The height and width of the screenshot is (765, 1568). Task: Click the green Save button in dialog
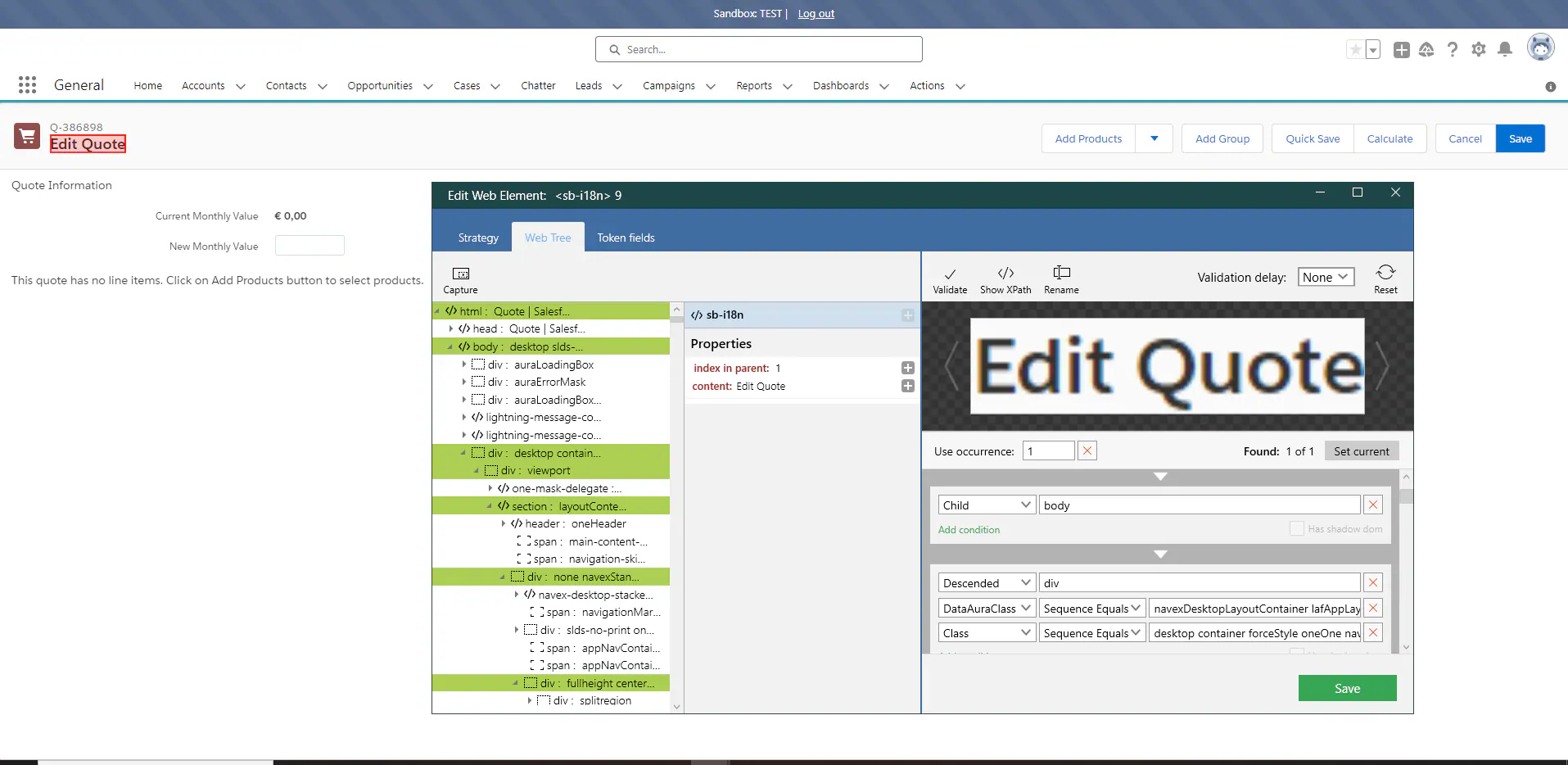click(1347, 689)
